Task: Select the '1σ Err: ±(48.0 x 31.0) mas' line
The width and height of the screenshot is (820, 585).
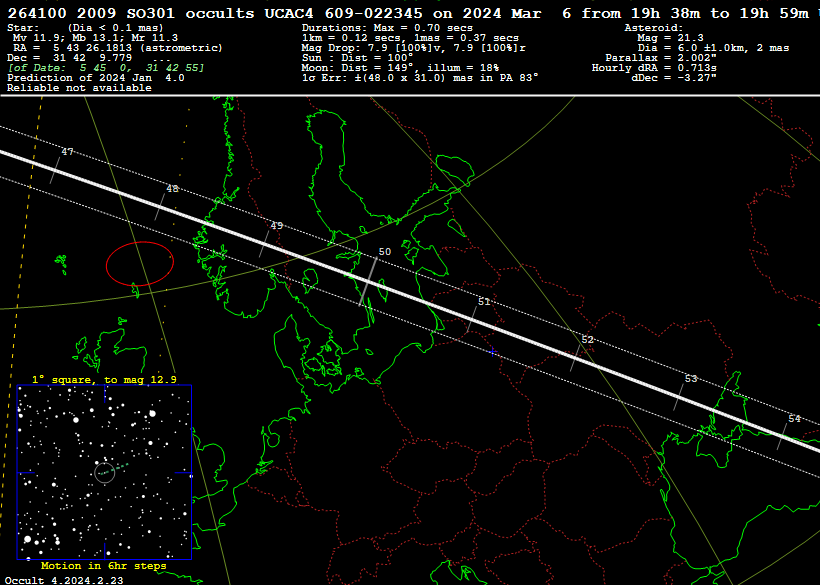Action: (x=420, y=77)
